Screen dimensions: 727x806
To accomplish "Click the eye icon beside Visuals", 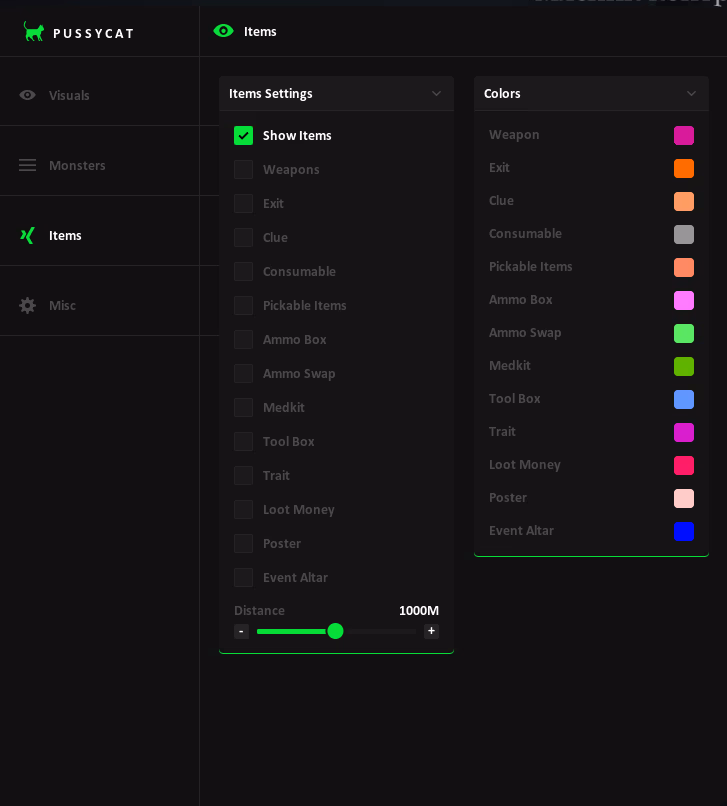I will pos(28,95).
